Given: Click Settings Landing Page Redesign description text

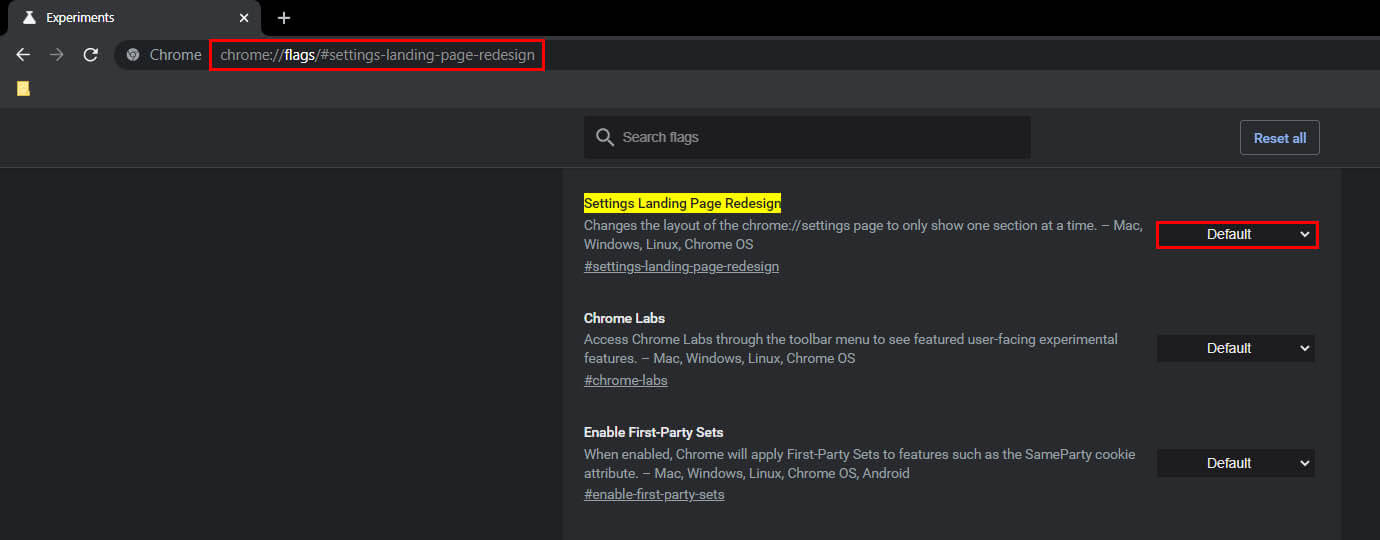Looking at the screenshot, I should 863,235.
